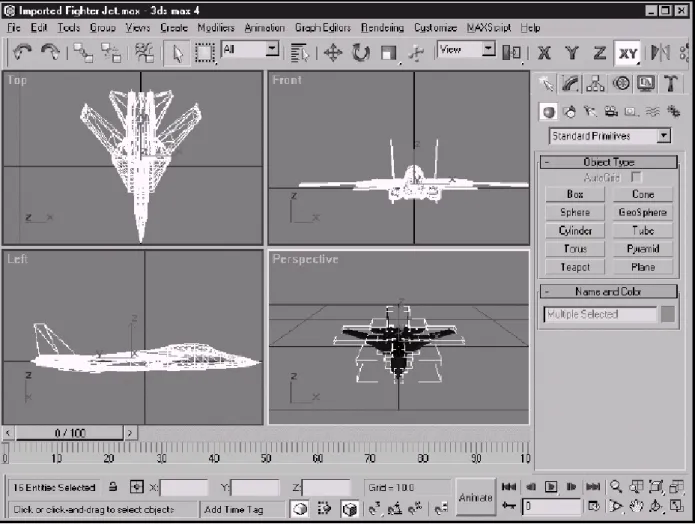Collapse the Name and Color rollout
Viewport: 695px width, 524px height.
[x=609, y=291]
